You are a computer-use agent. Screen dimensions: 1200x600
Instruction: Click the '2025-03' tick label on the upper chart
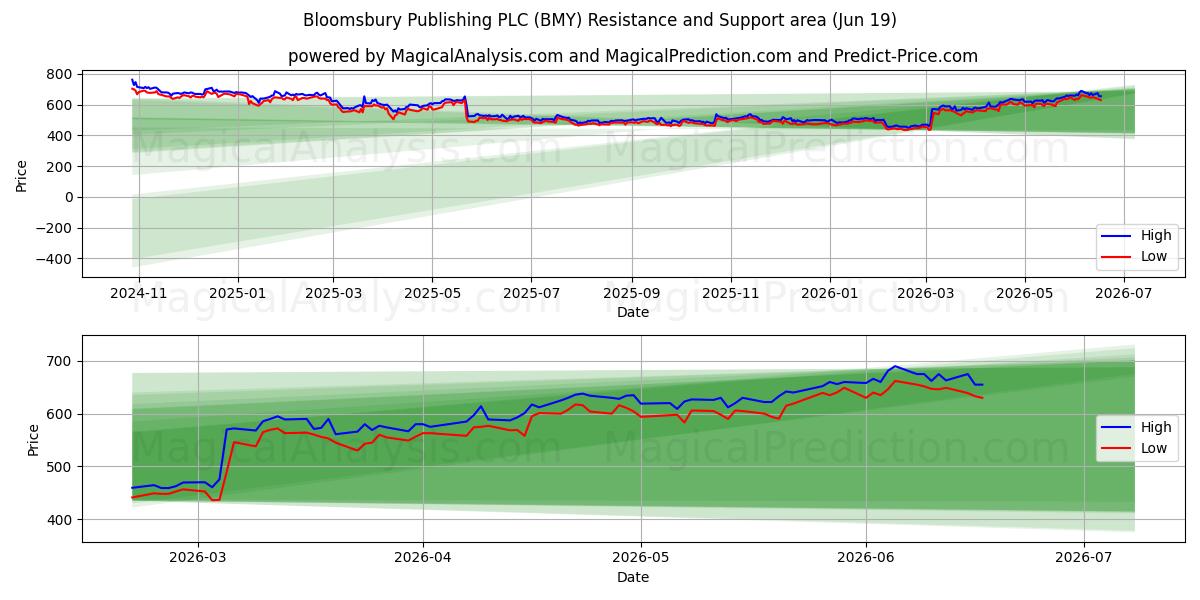coord(334,293)
